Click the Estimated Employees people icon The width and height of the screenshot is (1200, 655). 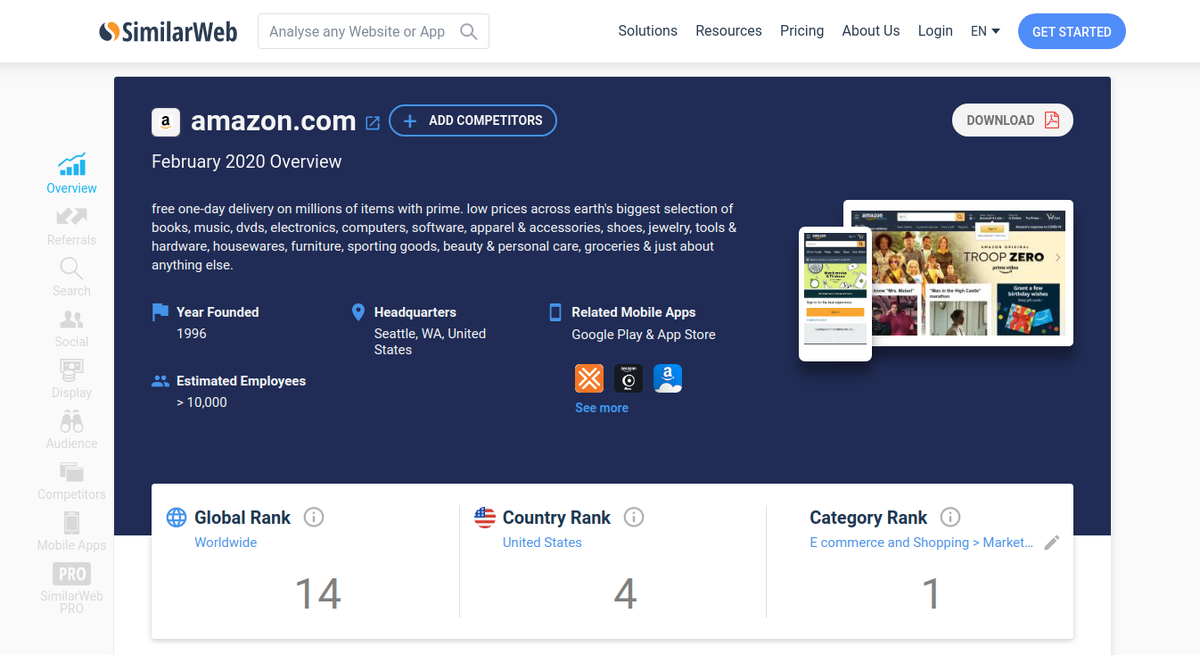(x=161, y=381)
